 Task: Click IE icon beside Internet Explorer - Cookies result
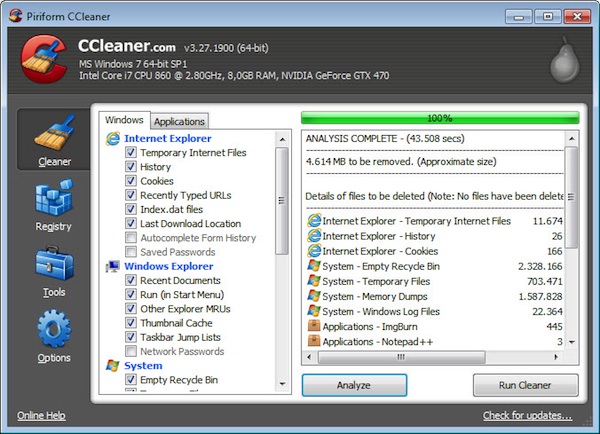tap(314, 251)
